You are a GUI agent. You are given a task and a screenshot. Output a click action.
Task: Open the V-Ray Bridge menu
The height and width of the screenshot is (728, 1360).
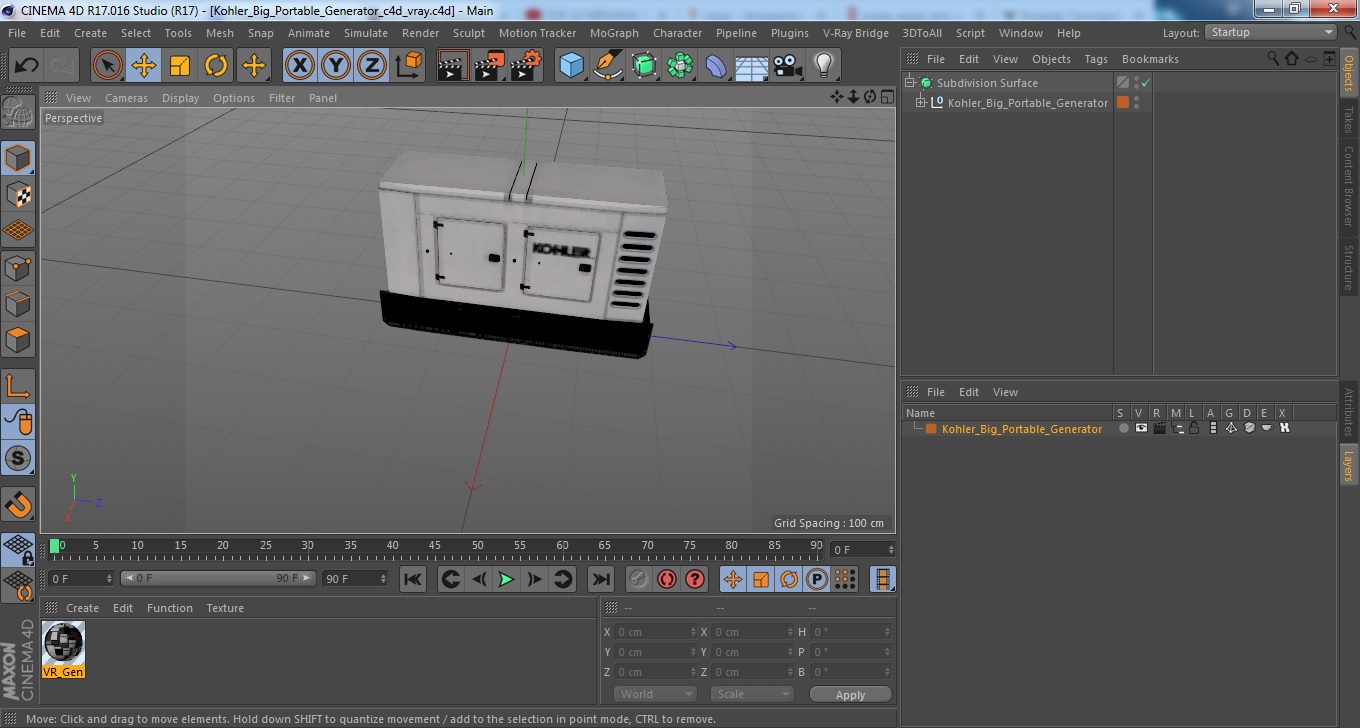856,33
